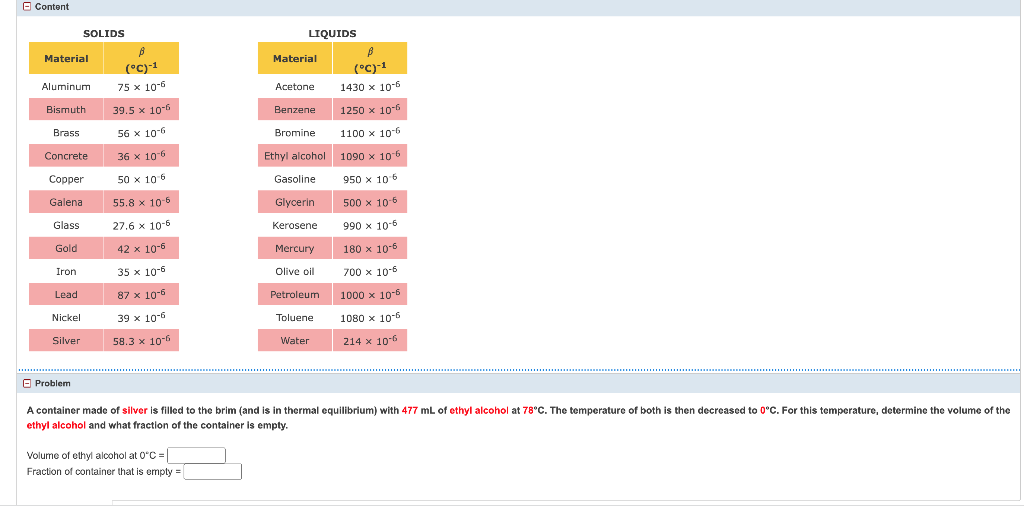Image resolution: width=1024 pixels, height=509 pixels.
Task: Click the Galena material cell
Action: click(x=66, y=203)
